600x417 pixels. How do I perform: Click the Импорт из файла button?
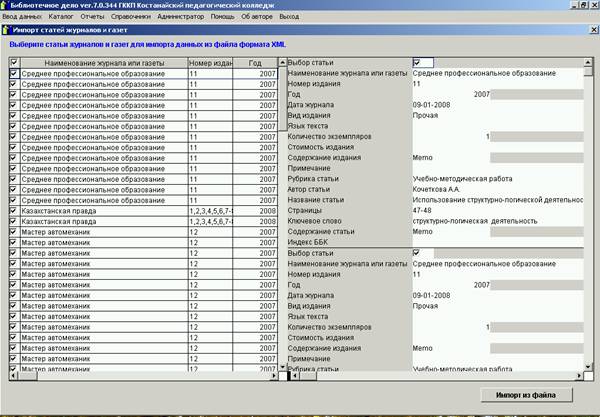coord(526,395)
